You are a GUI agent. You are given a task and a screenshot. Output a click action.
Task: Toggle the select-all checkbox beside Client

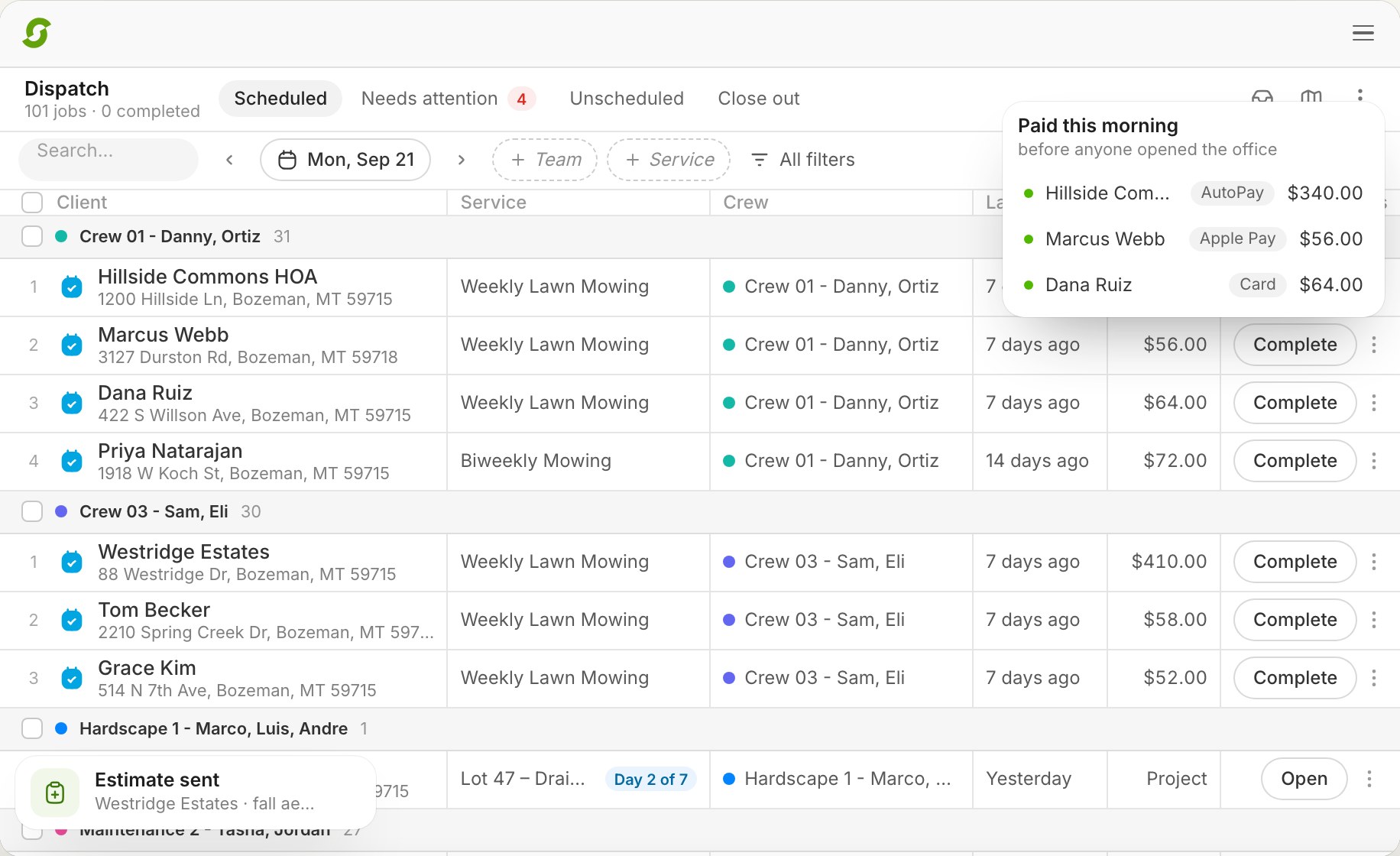click(32, 203)
